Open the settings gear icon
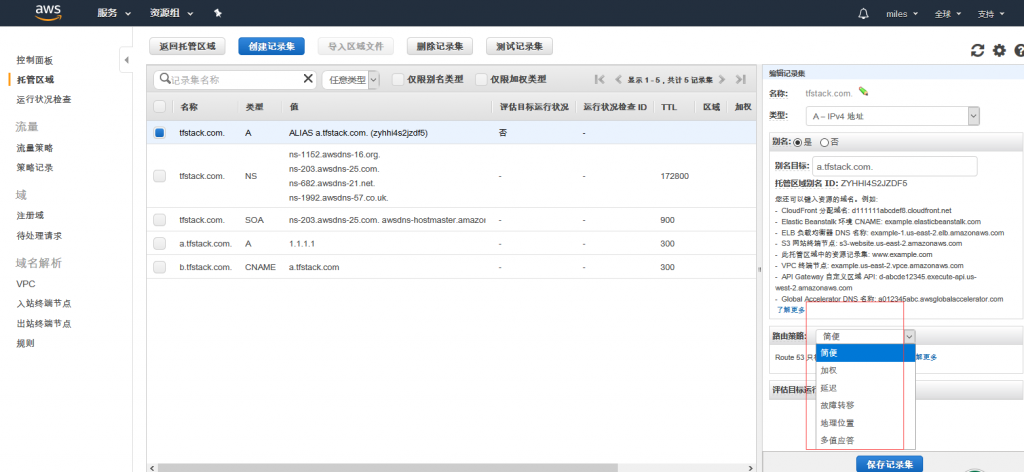This screenshot has height=472, width=1024. pos(999,50)
